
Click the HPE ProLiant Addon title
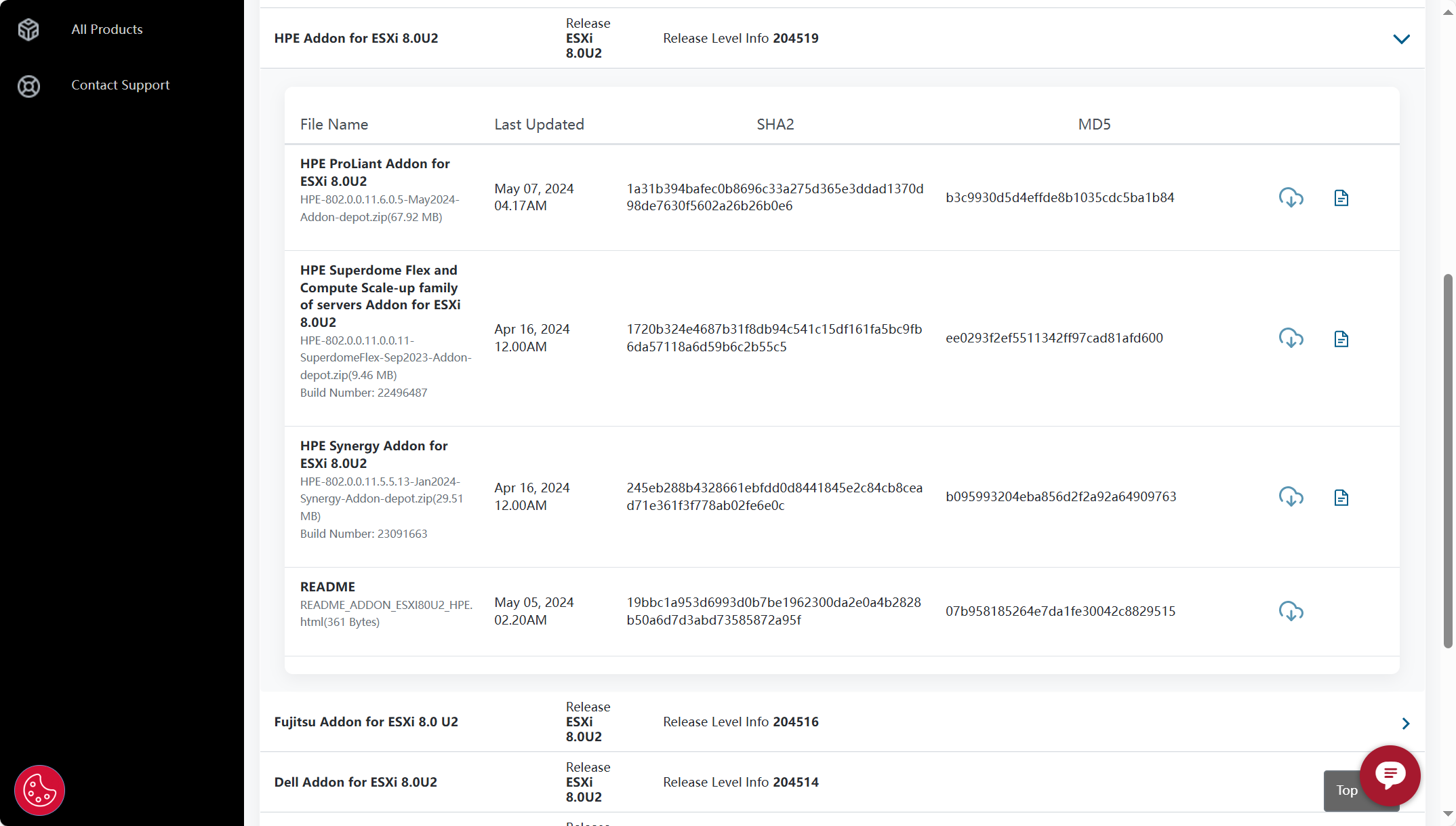pos(375,172)
